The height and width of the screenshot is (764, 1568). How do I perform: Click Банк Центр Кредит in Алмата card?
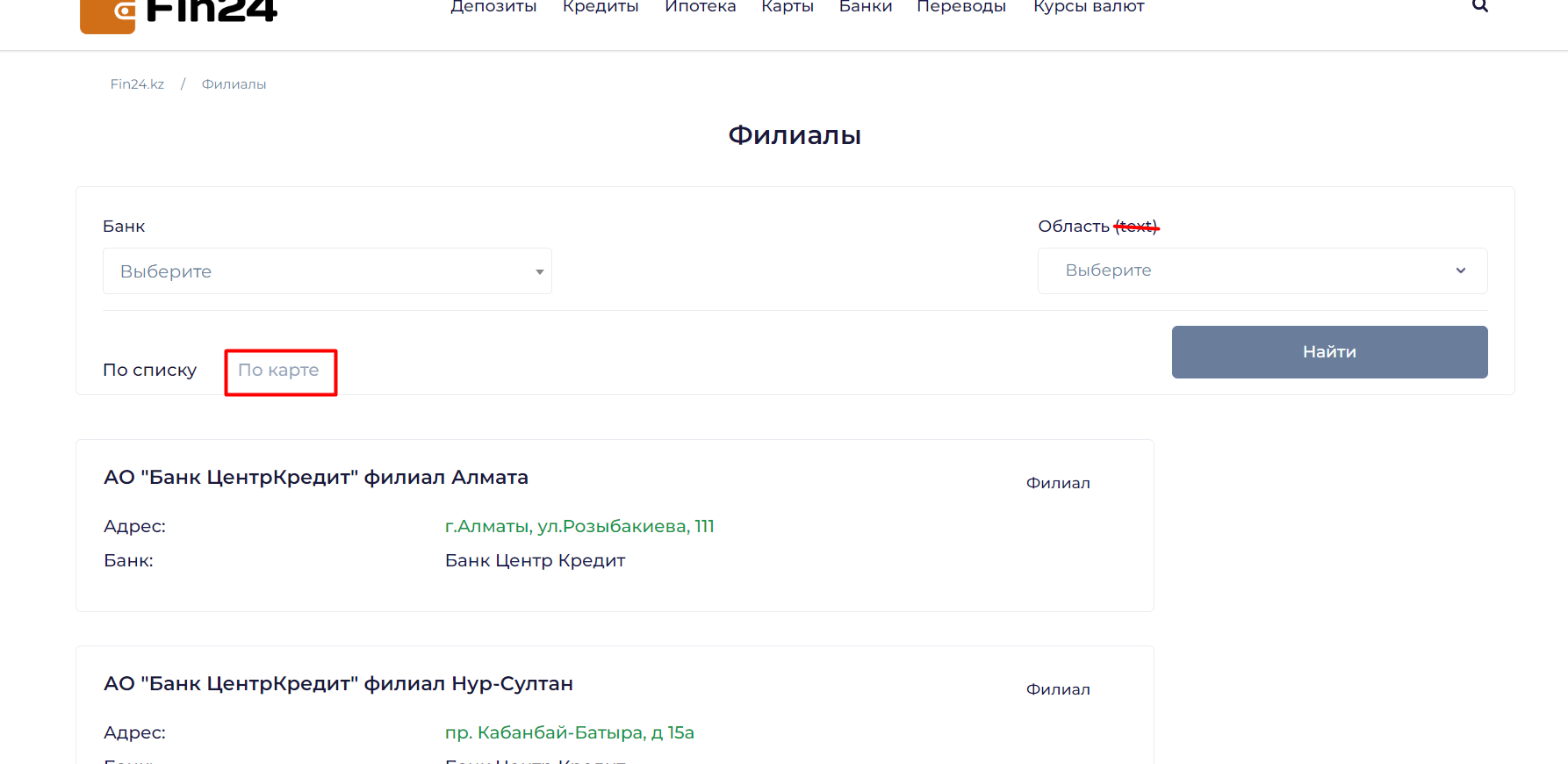(535, 560)
